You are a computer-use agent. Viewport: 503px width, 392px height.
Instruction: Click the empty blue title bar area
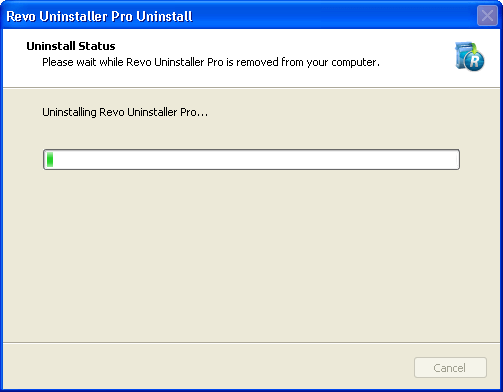click(333, 16)
